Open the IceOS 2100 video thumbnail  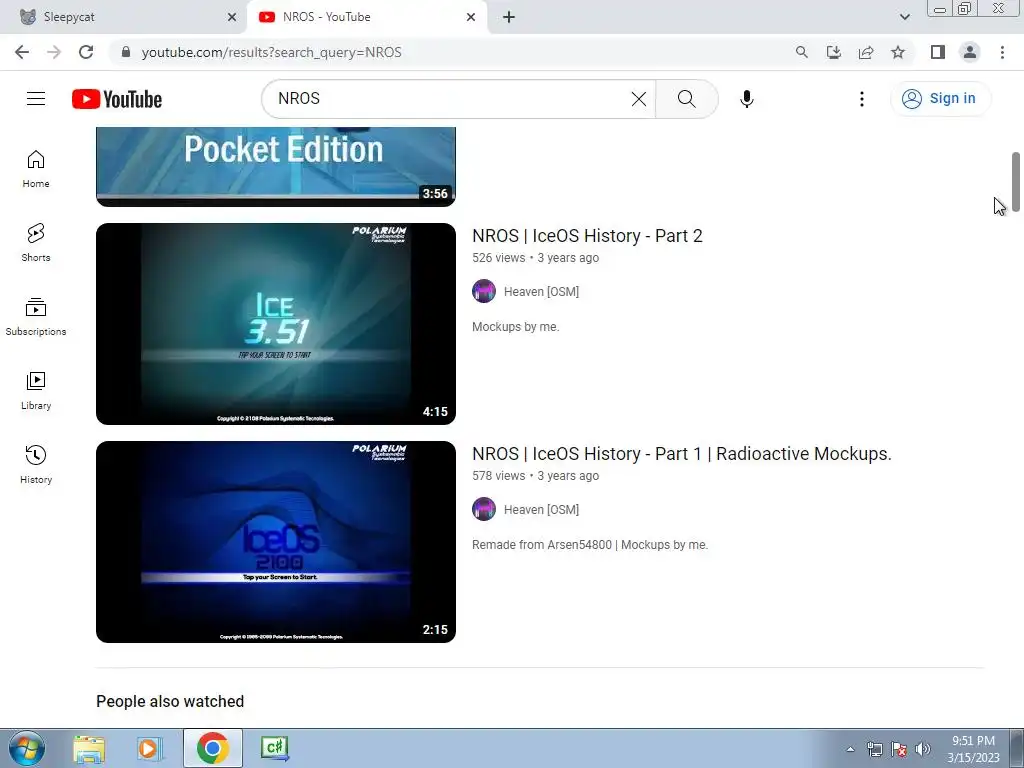[276, 542]
